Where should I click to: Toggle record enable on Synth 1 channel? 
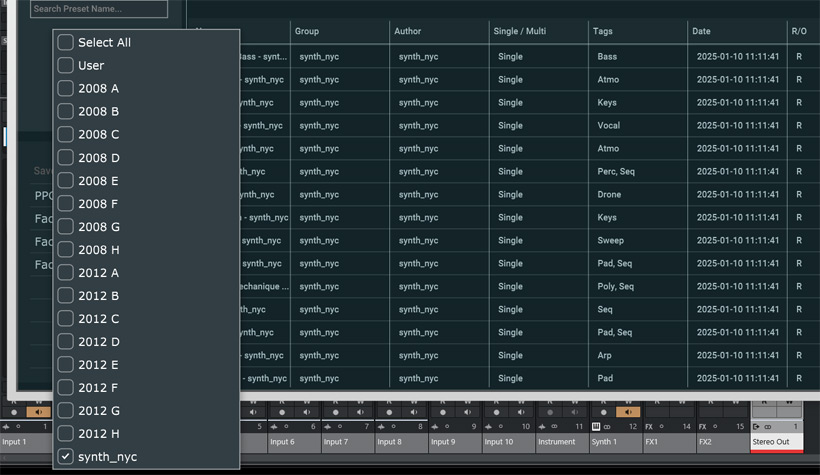coord(603,412)
